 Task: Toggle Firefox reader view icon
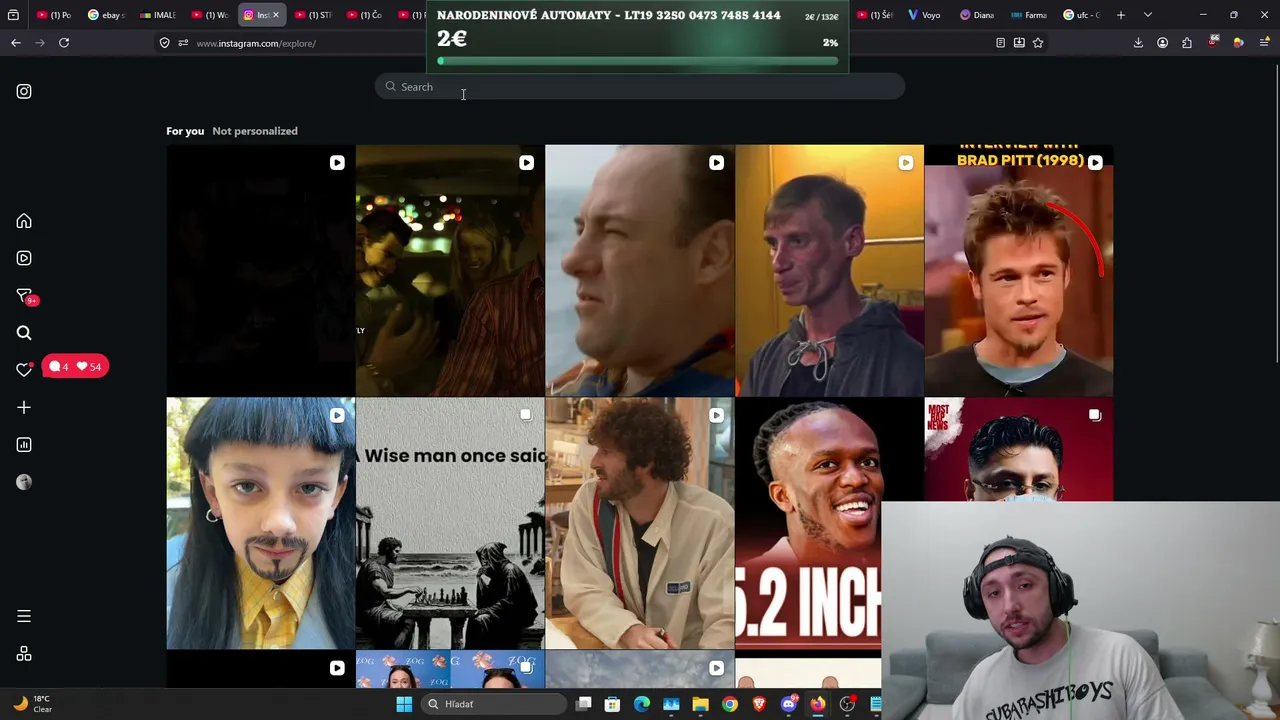point(1000,43)
